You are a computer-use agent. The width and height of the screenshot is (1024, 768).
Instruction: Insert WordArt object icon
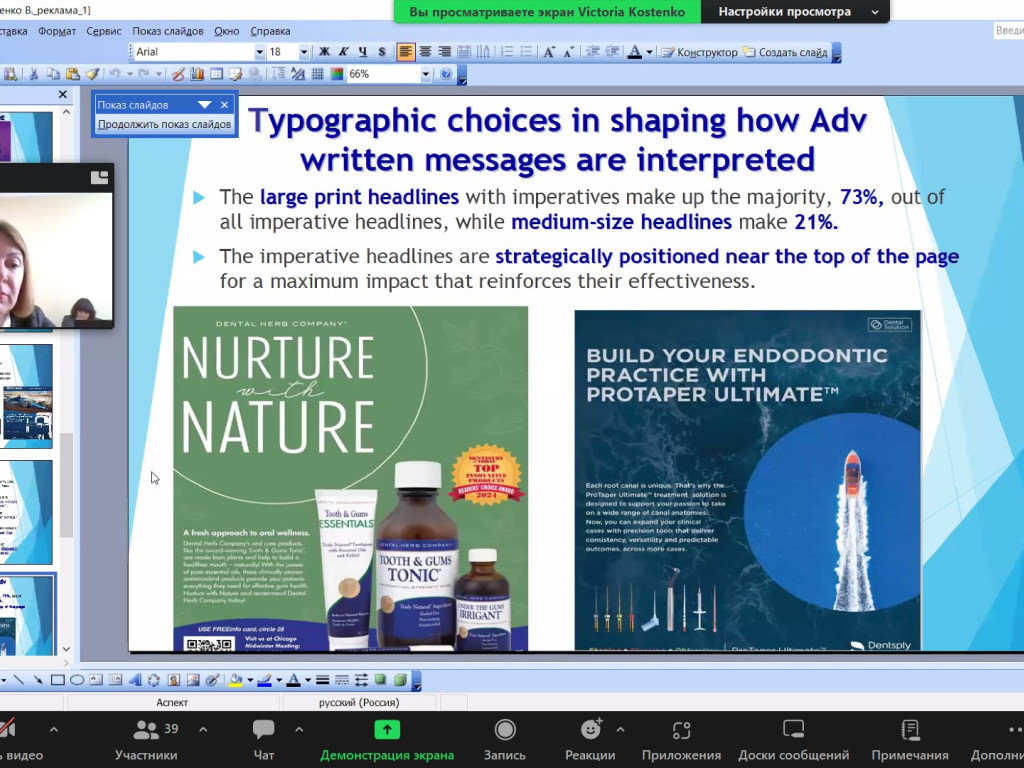[135, 680]
